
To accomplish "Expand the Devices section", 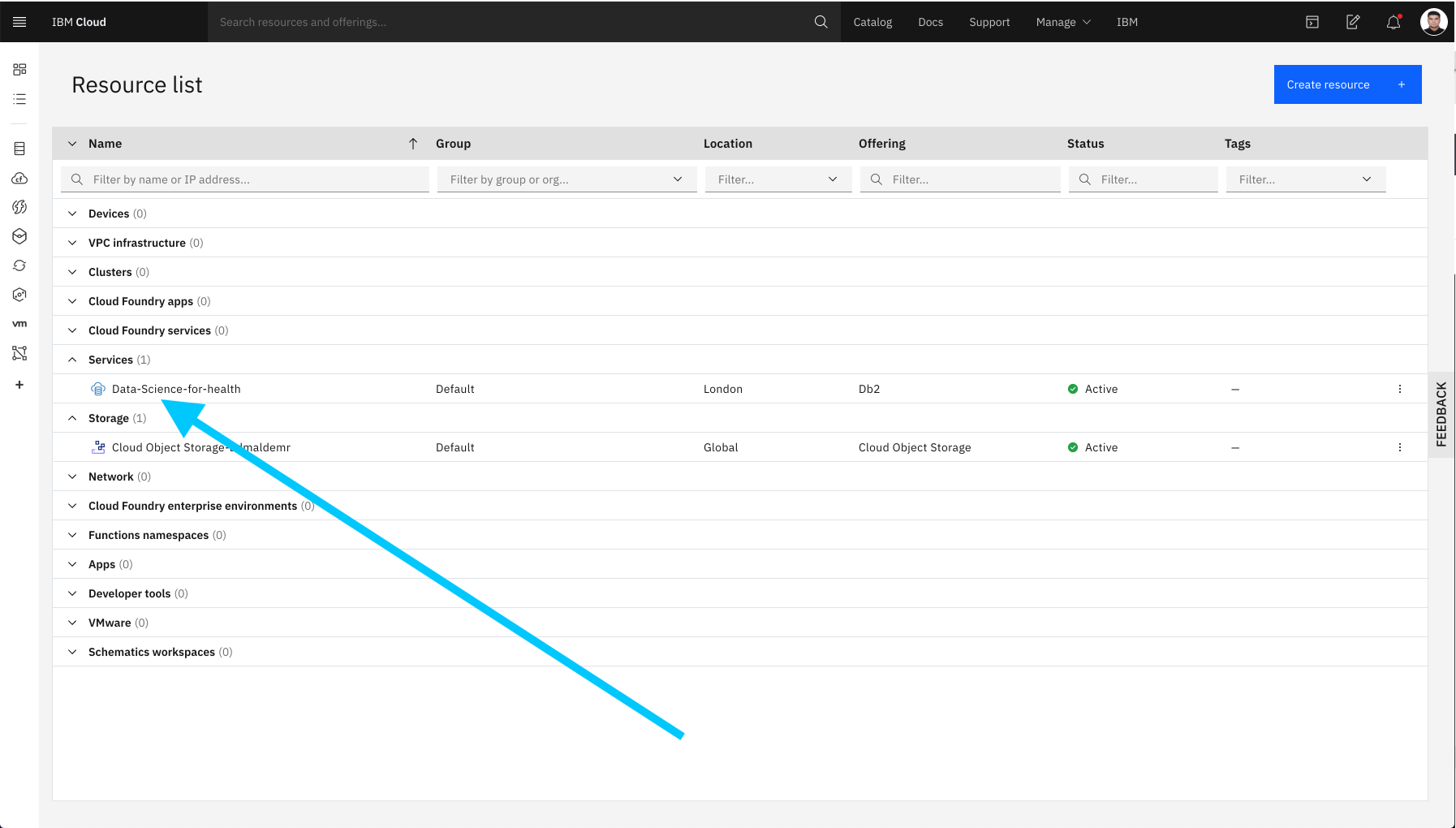I will coord(72,213).
